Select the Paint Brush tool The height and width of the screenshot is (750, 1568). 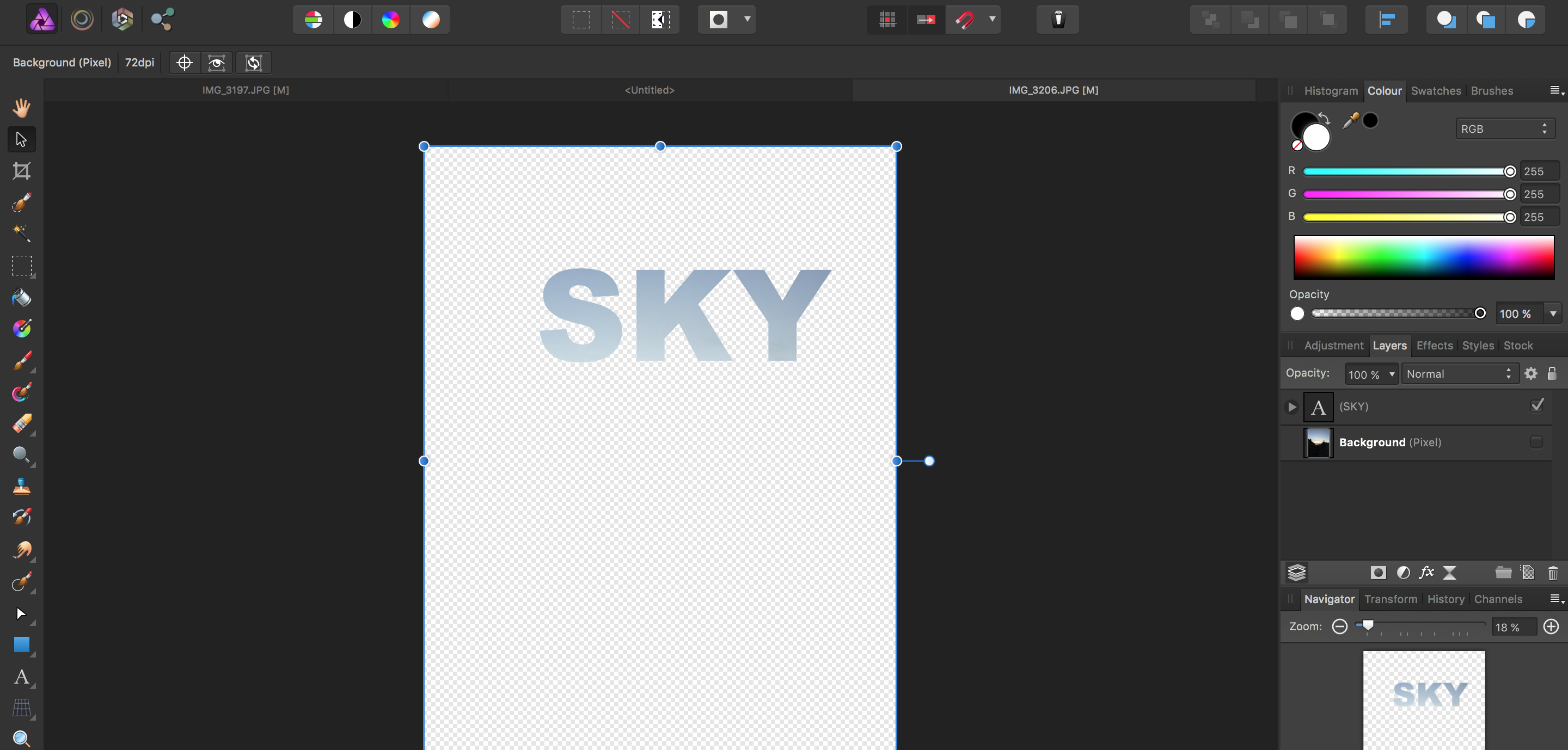[21, 361]
